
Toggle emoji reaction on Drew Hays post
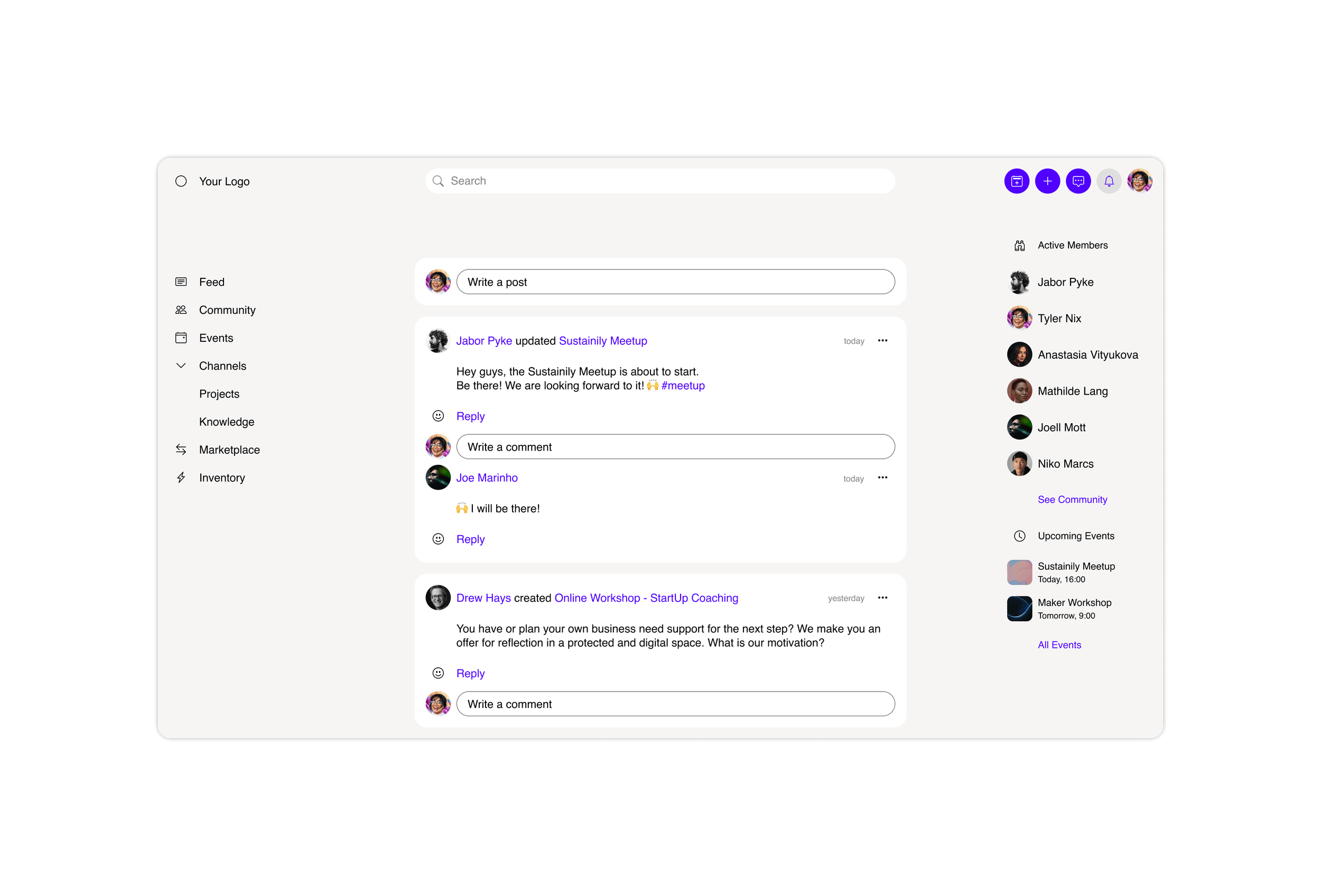(x=439, y=673)
